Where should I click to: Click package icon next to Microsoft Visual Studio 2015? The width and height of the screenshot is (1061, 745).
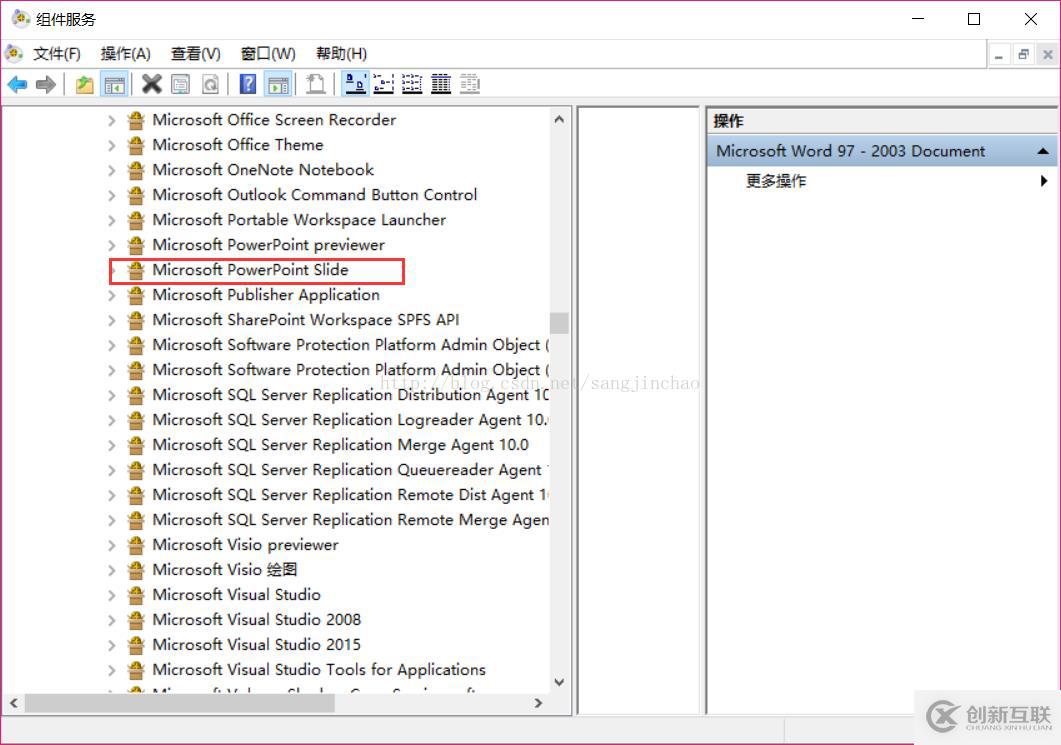(136, 645)
